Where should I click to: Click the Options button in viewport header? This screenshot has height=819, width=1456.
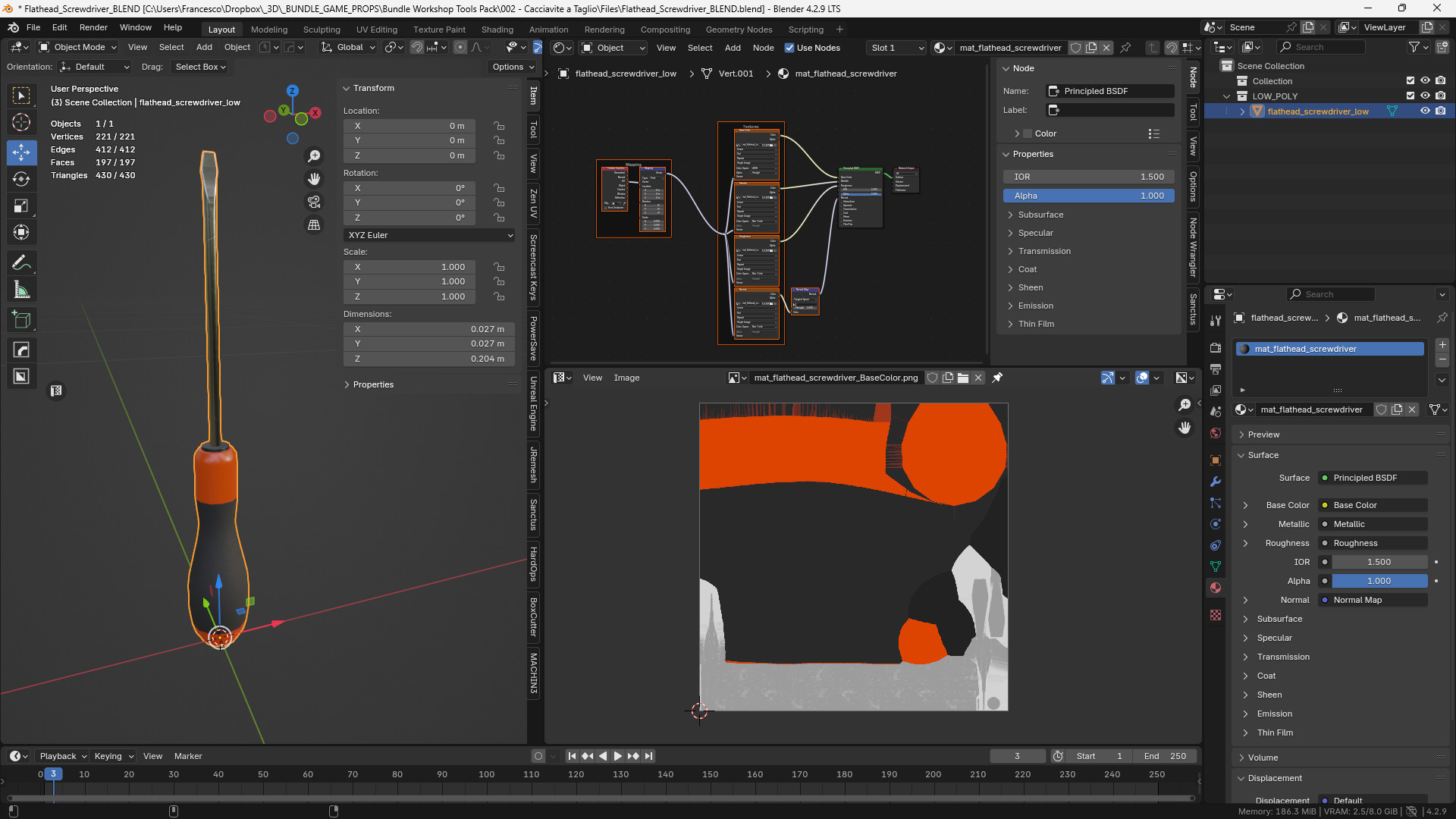click(x=513, y=67)
